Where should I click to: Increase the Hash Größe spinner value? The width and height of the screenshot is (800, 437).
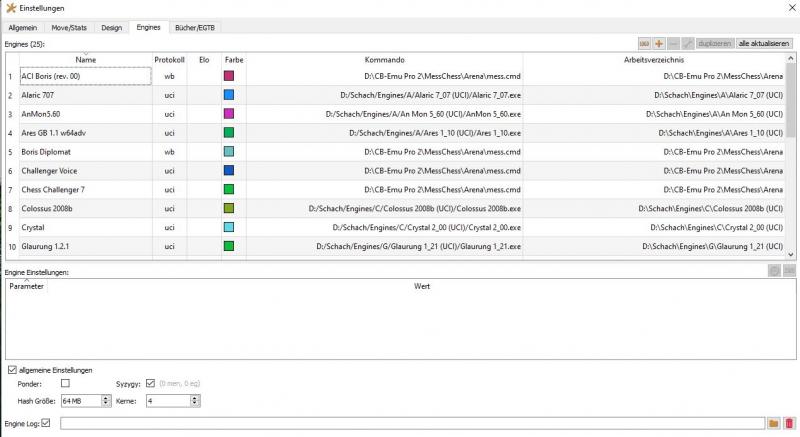(x=107, y=398)
